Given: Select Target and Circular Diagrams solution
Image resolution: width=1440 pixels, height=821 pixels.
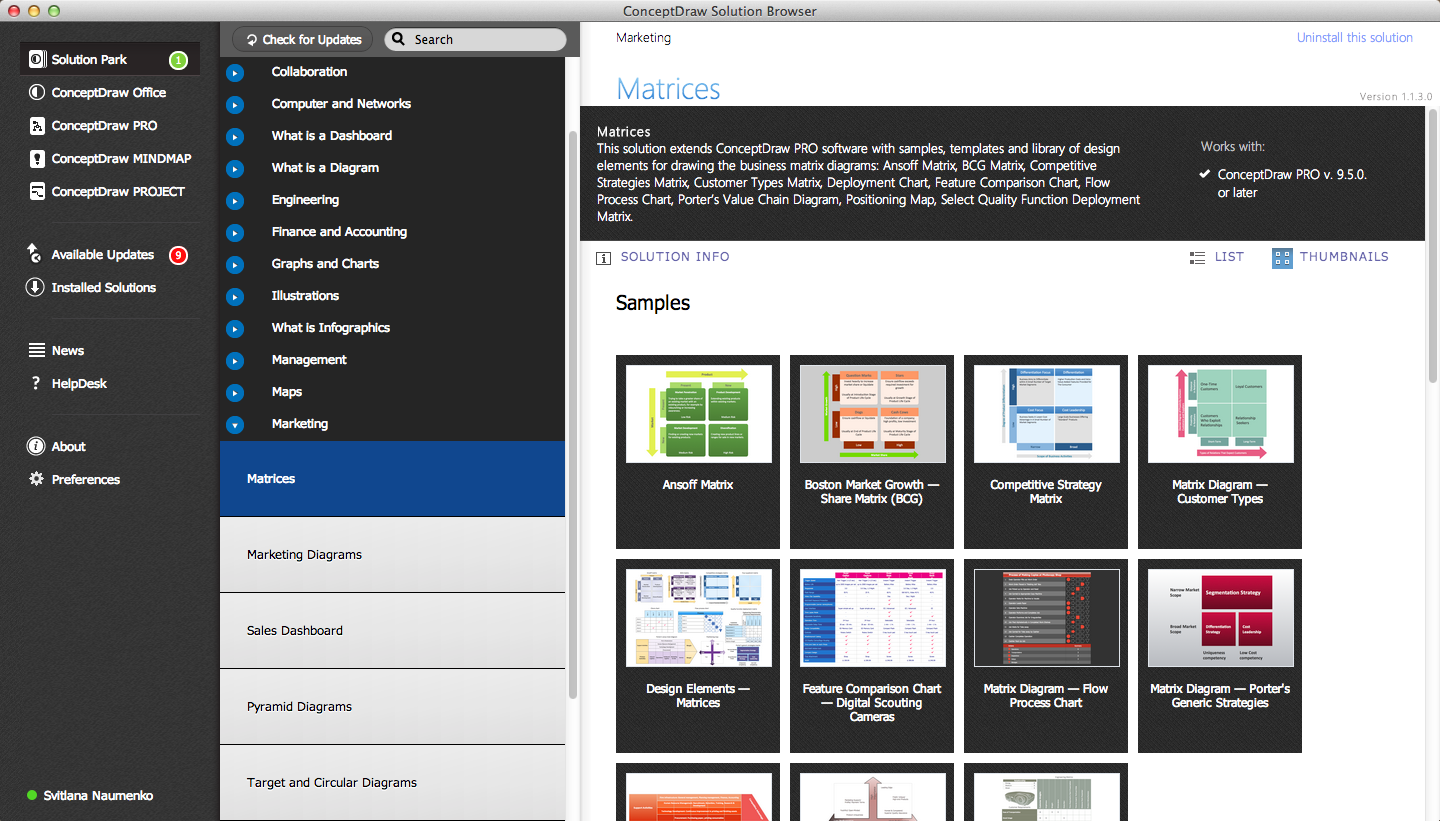Looking at the screenshot, I should click(392, 783).
